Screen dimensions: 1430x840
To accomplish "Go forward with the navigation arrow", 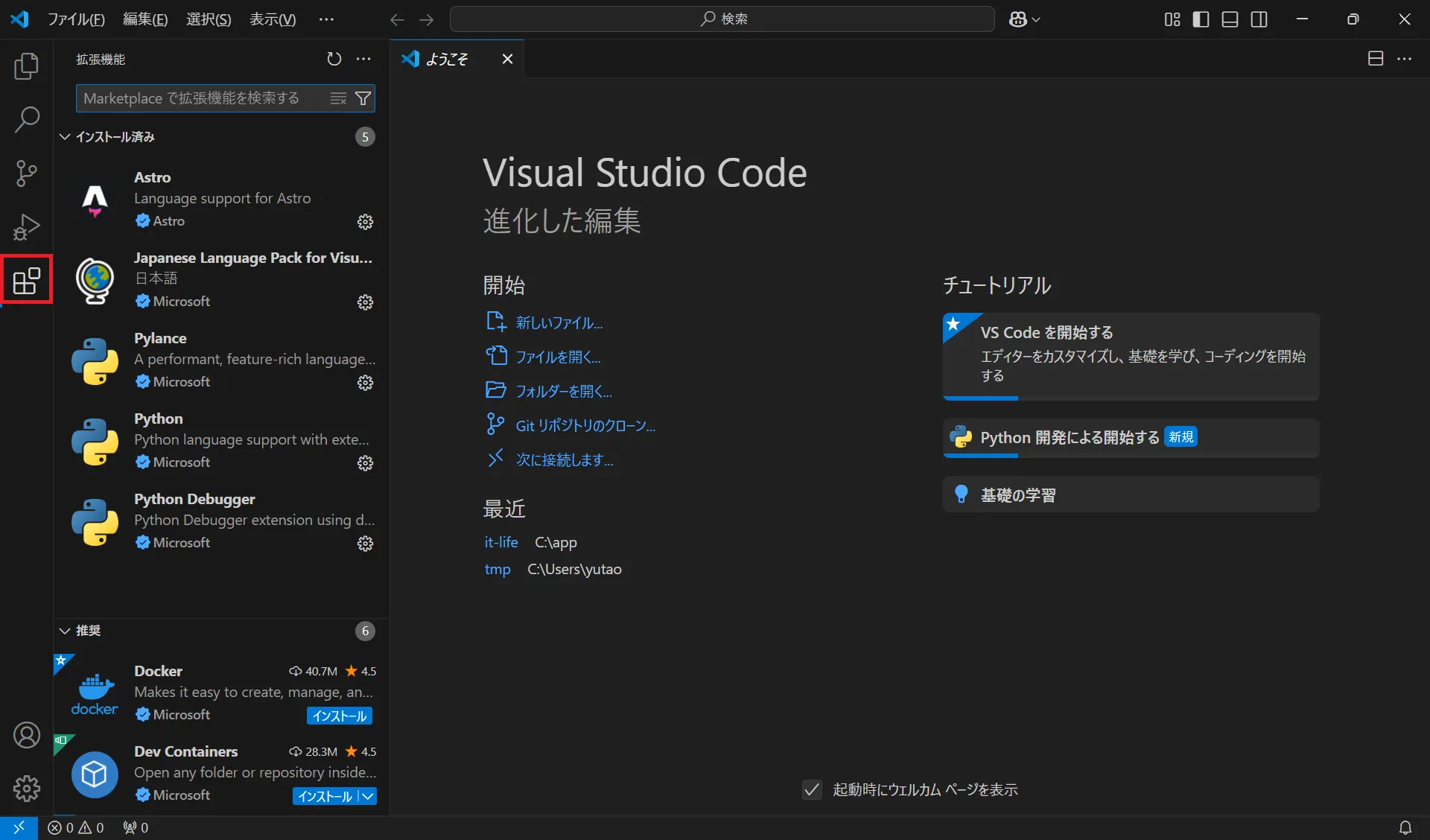I will (x=427, y=19).
